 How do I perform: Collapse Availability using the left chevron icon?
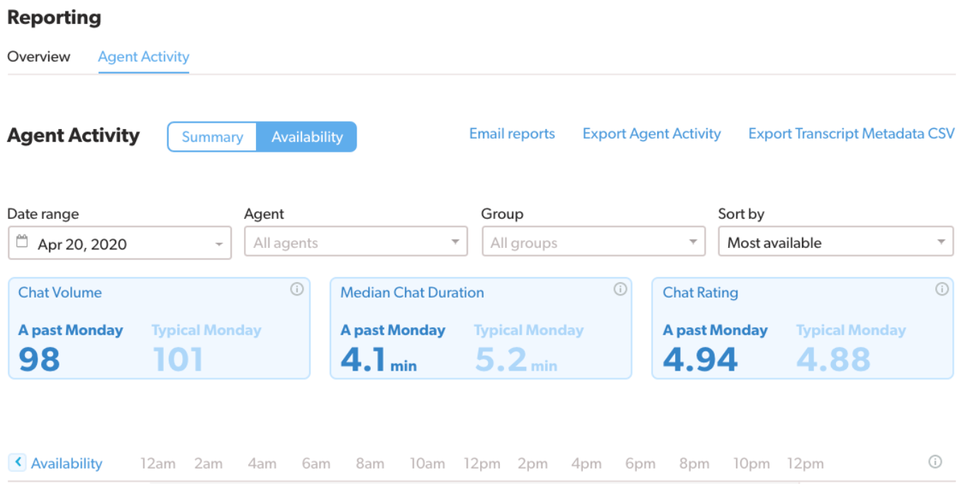(17, 462)
